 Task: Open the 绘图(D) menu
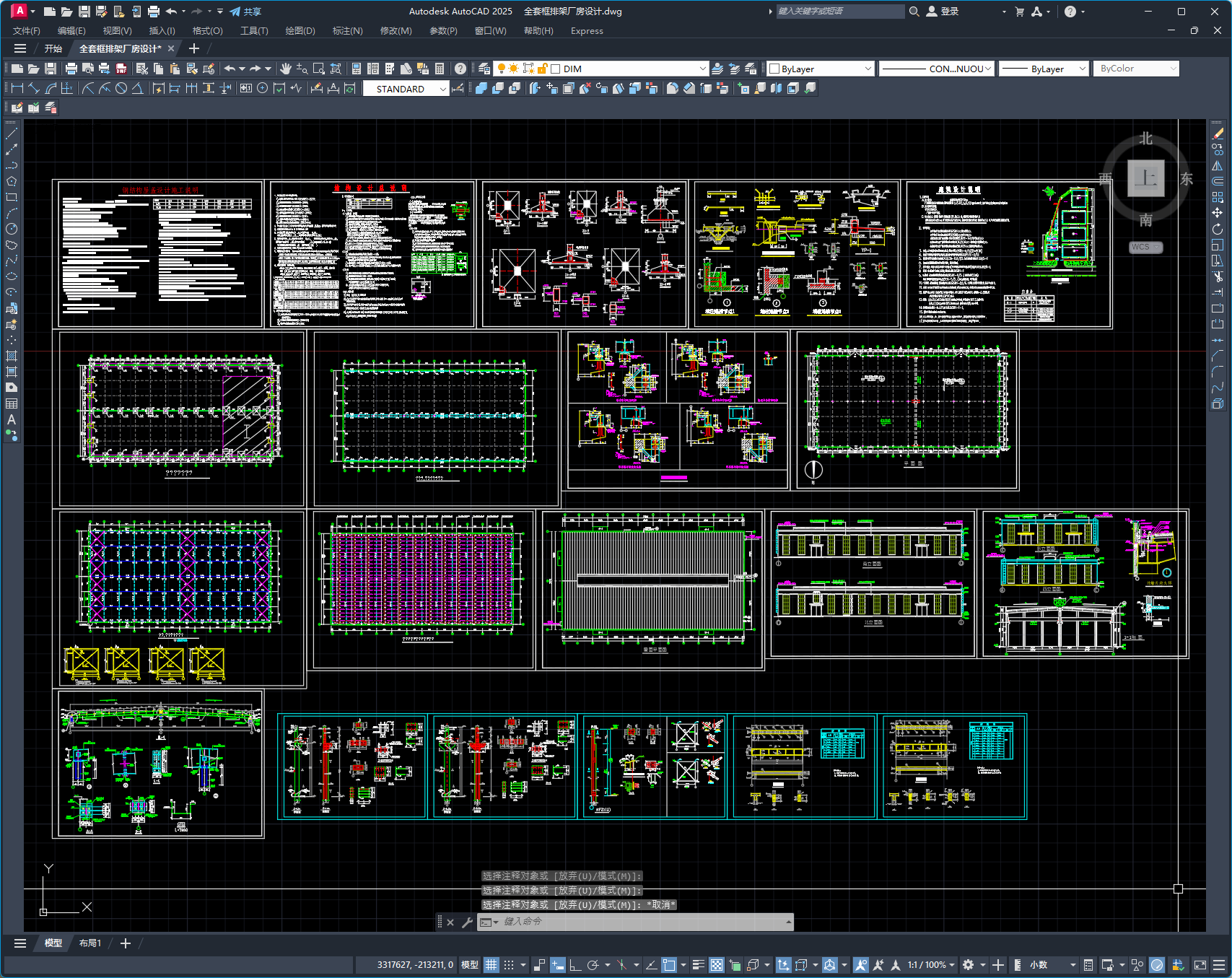(x=300, y=31)
